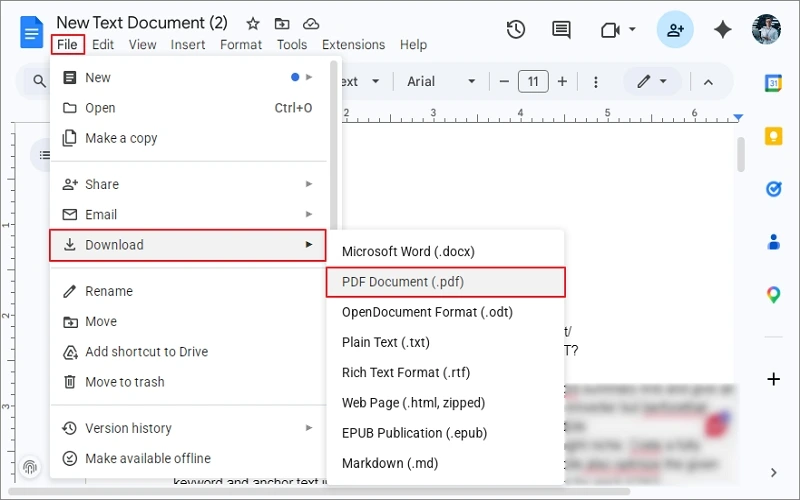Check the cloud save status icon

pos(311,23)
